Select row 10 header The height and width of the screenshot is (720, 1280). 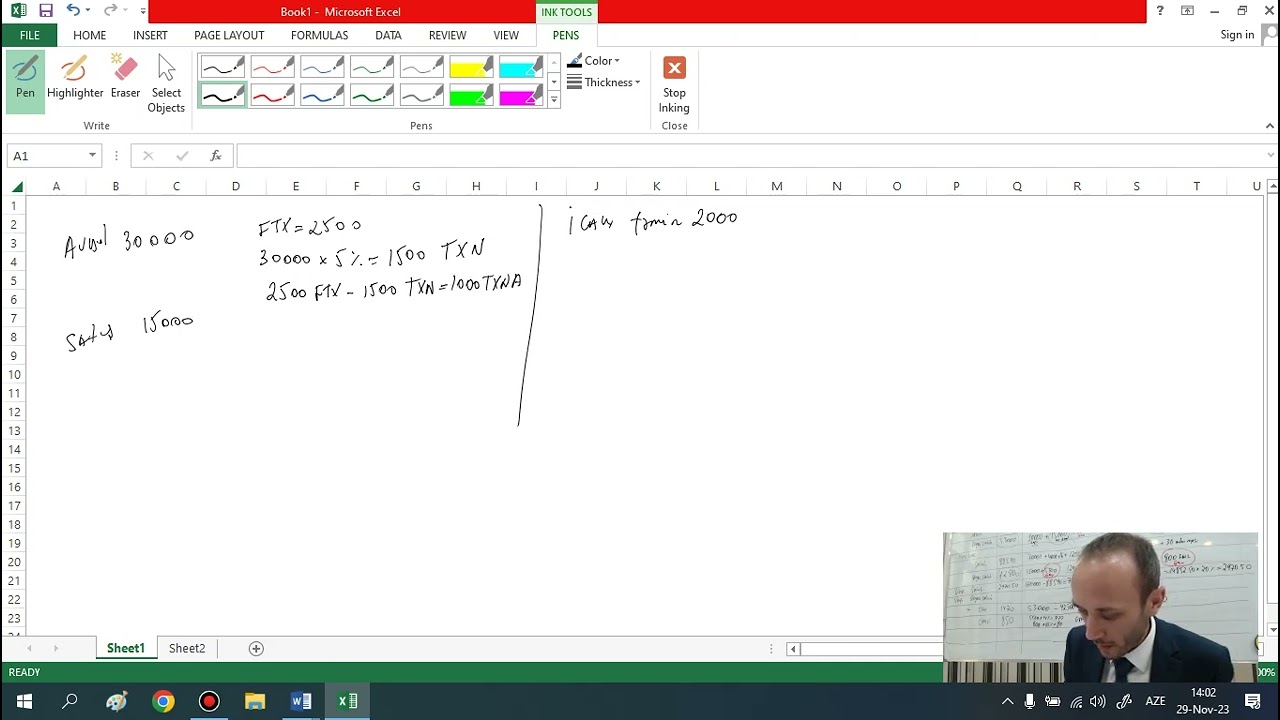14,374
